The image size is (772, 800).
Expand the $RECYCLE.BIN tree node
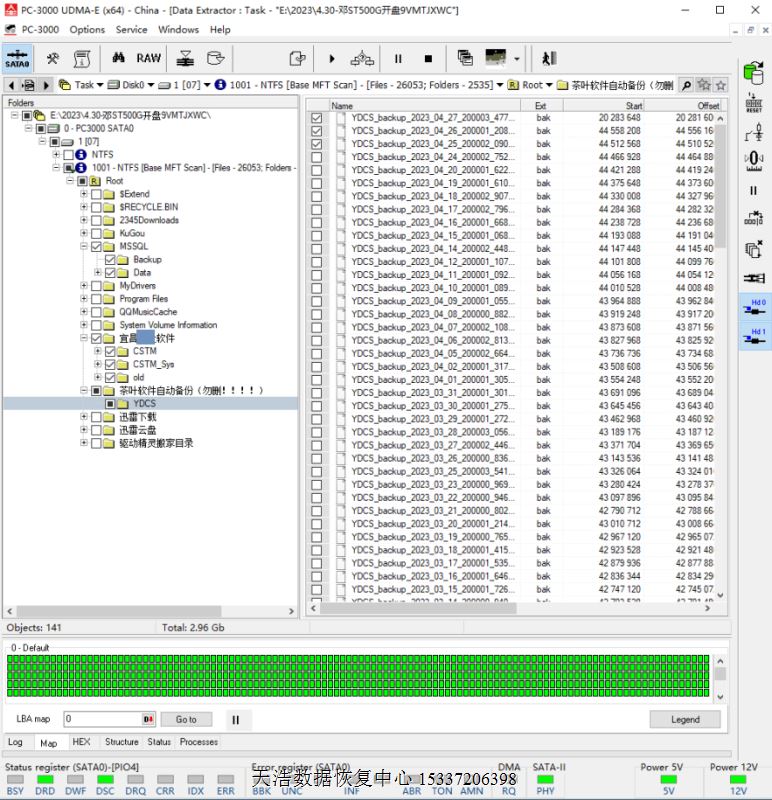[84, 207]
